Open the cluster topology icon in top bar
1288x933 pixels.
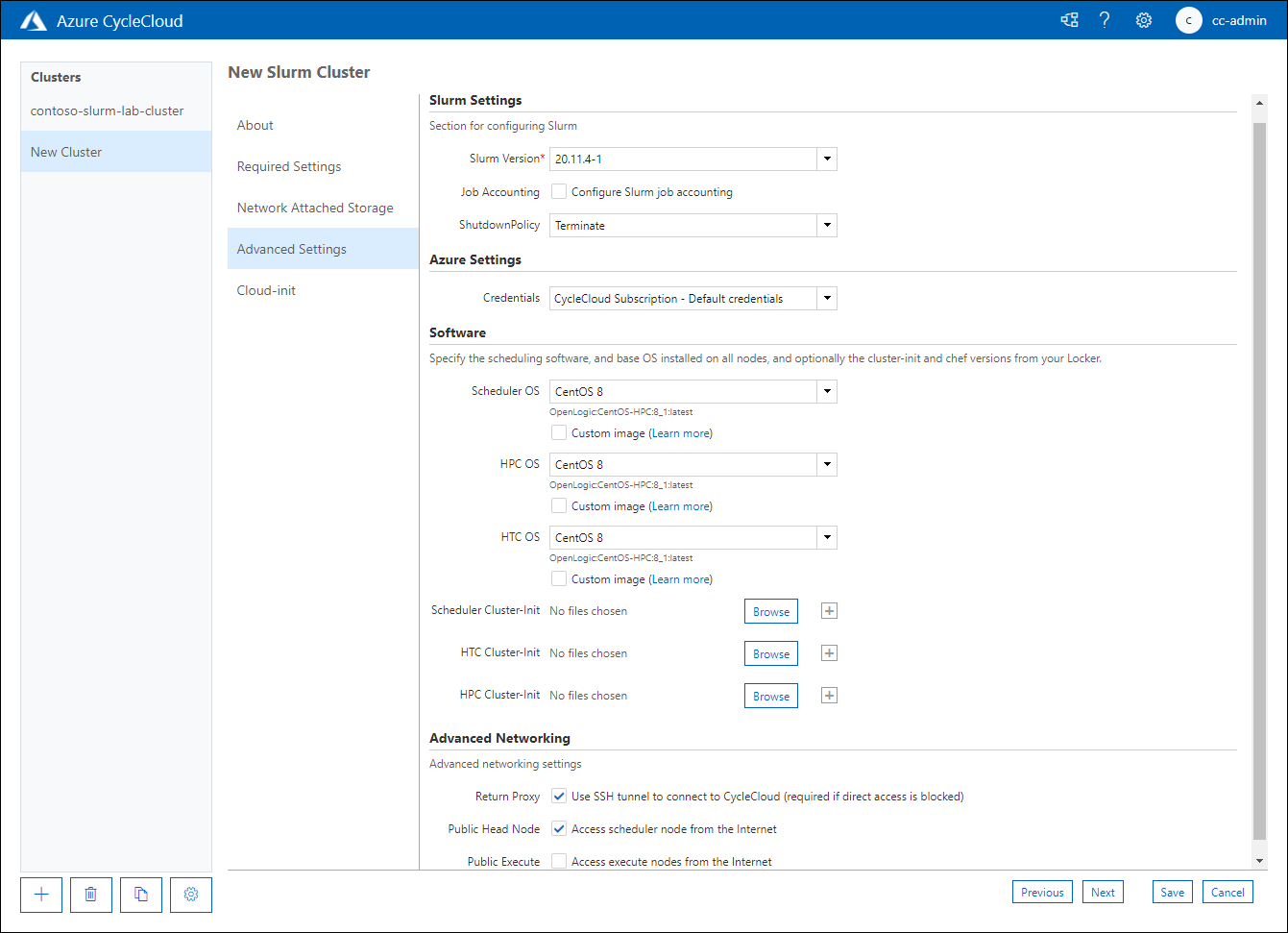(x=1069, y=19)
